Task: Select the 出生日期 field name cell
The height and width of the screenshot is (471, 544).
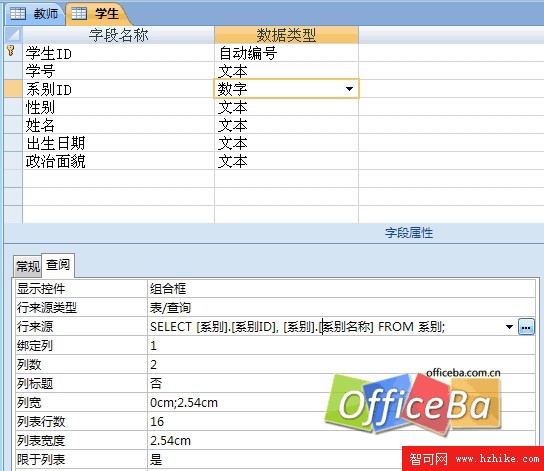Action: (x=118, y=143)
